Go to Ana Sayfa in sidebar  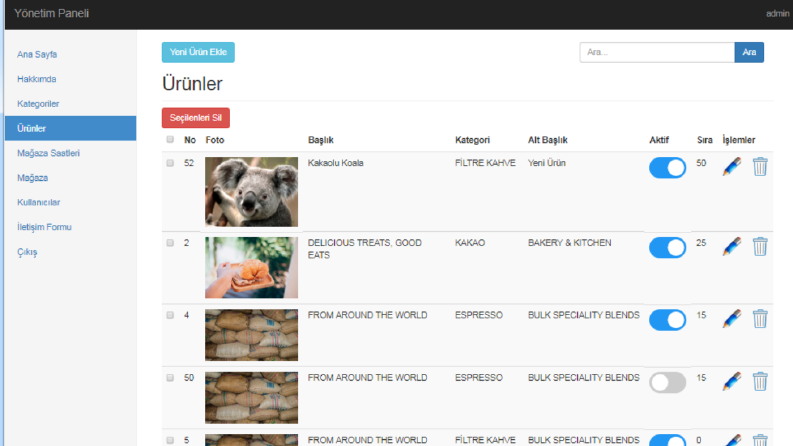click(x=37, y=54)
